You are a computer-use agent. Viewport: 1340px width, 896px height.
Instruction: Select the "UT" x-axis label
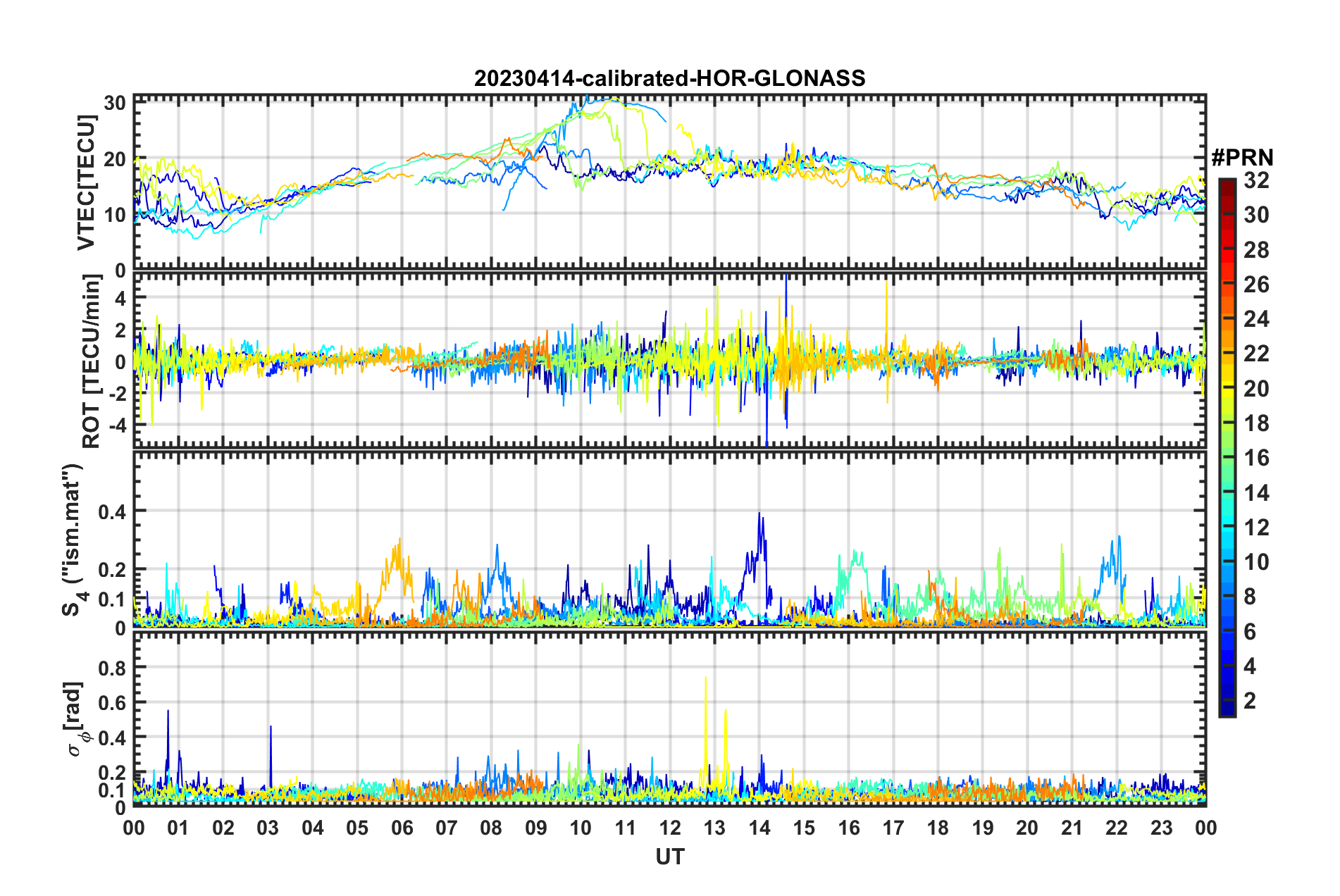[x=669, y=857]
